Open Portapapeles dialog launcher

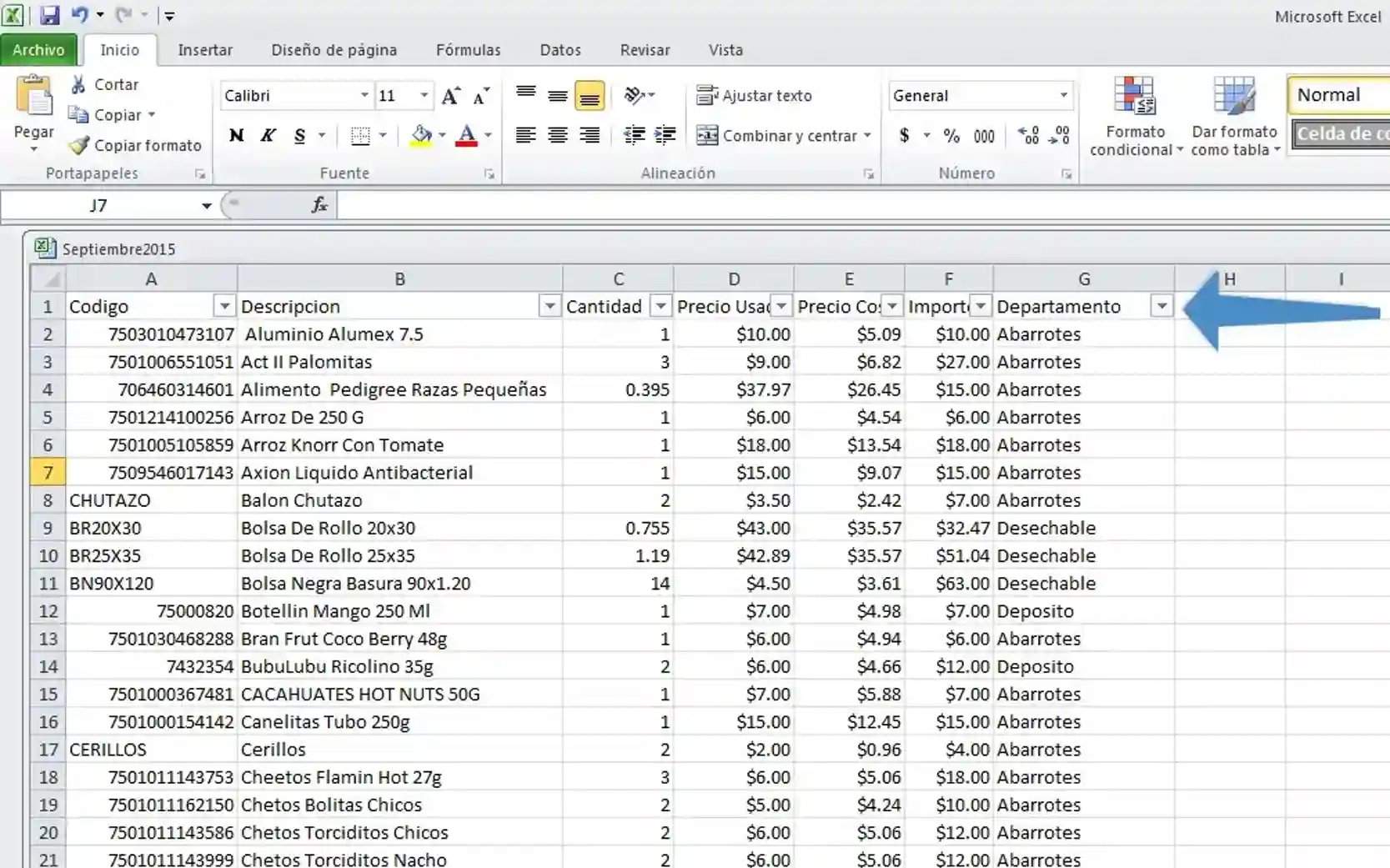200,174
